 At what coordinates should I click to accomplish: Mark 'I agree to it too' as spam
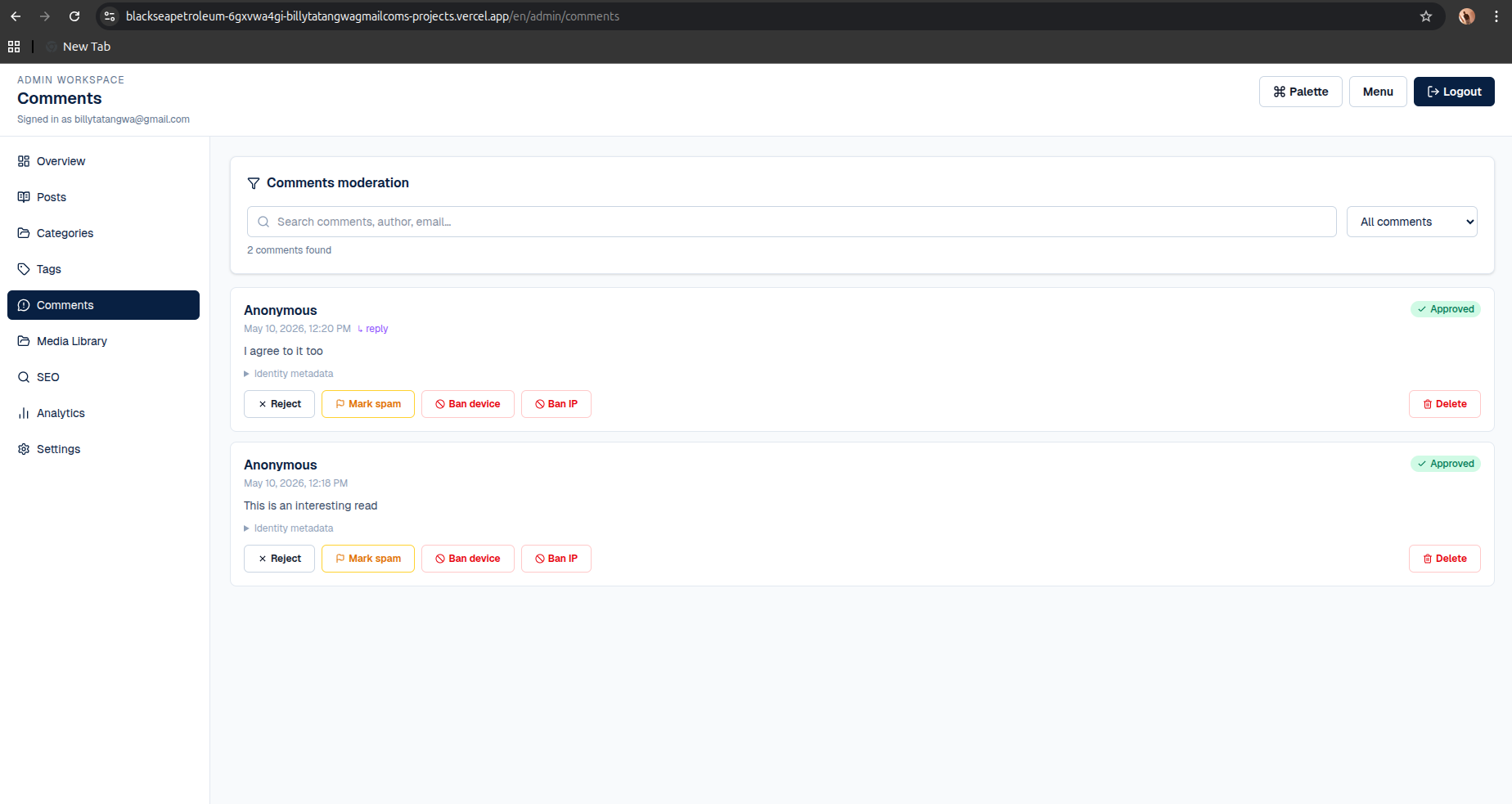point(368,404)
